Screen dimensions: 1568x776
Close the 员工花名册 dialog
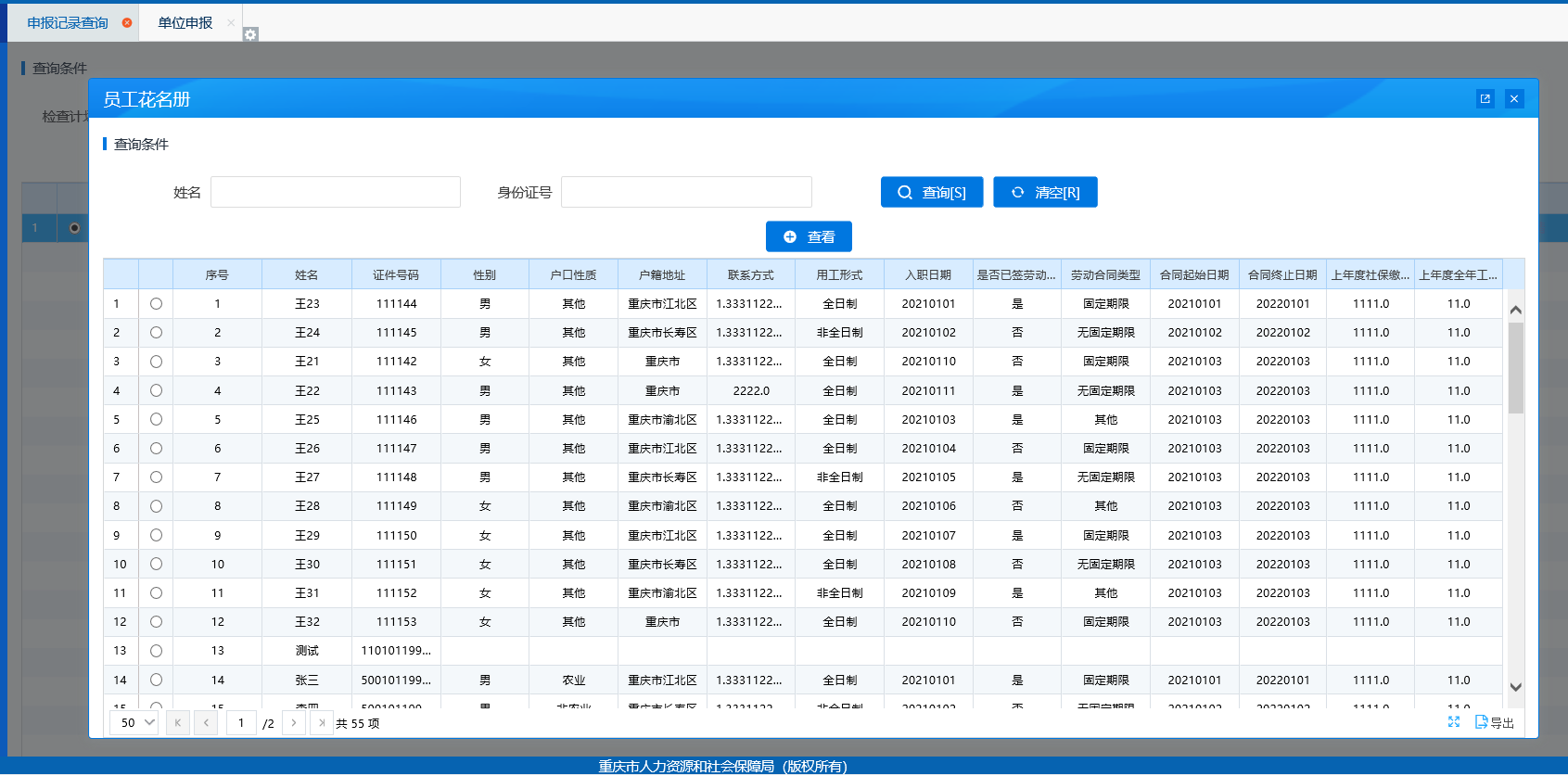tap(1514, 98)
